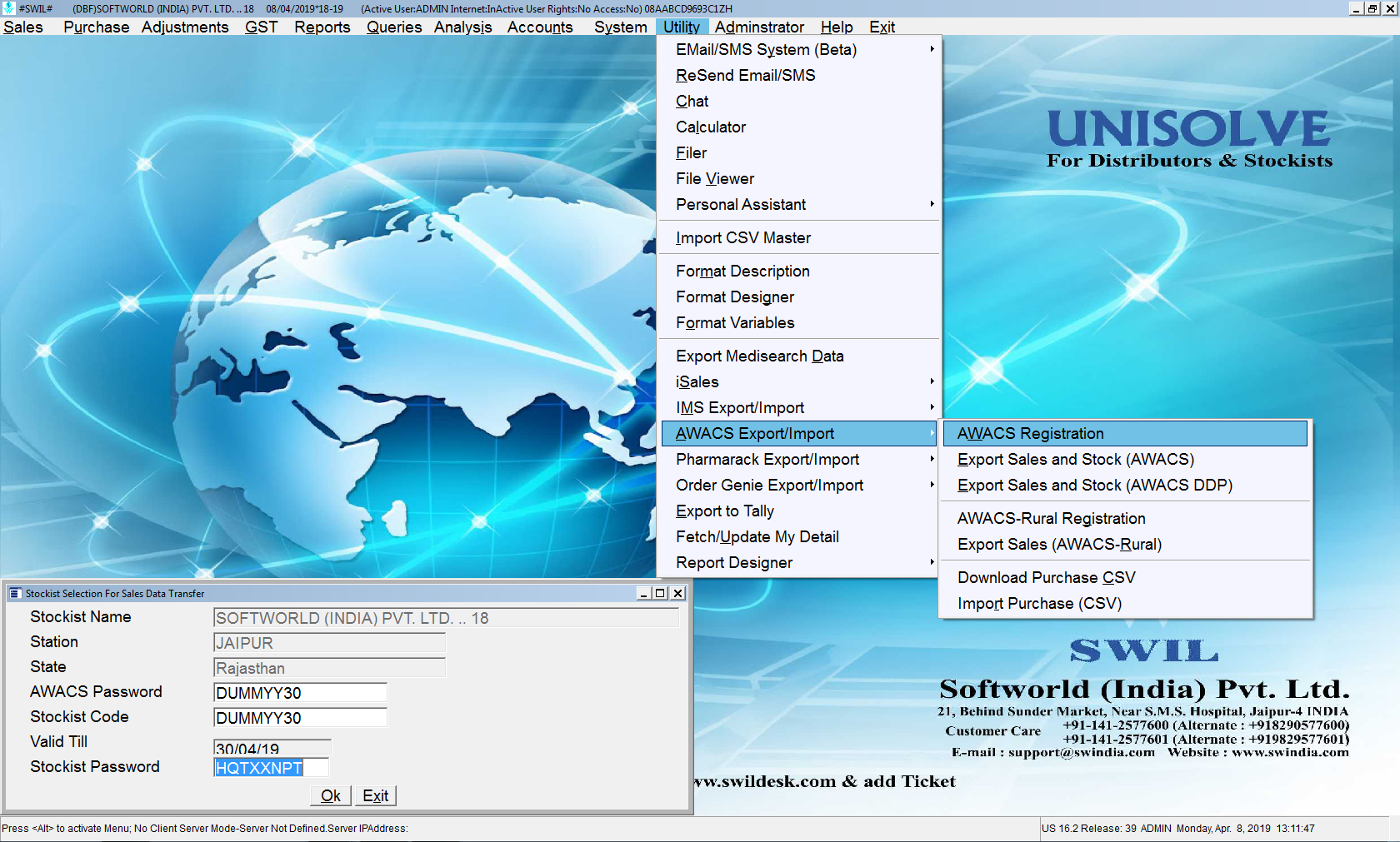The width and height of the screenshot is (1400, 842).
Task: Expand the iSales submenu
Action: coord(801,381)
